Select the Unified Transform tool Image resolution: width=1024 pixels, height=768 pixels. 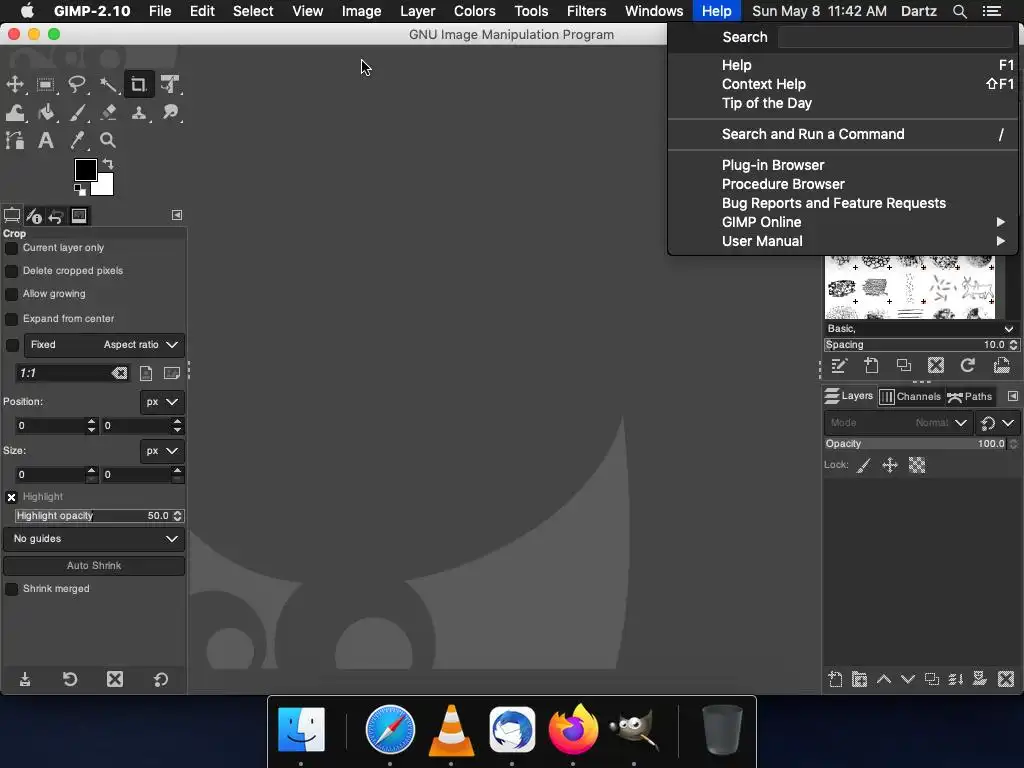(170, 84)
